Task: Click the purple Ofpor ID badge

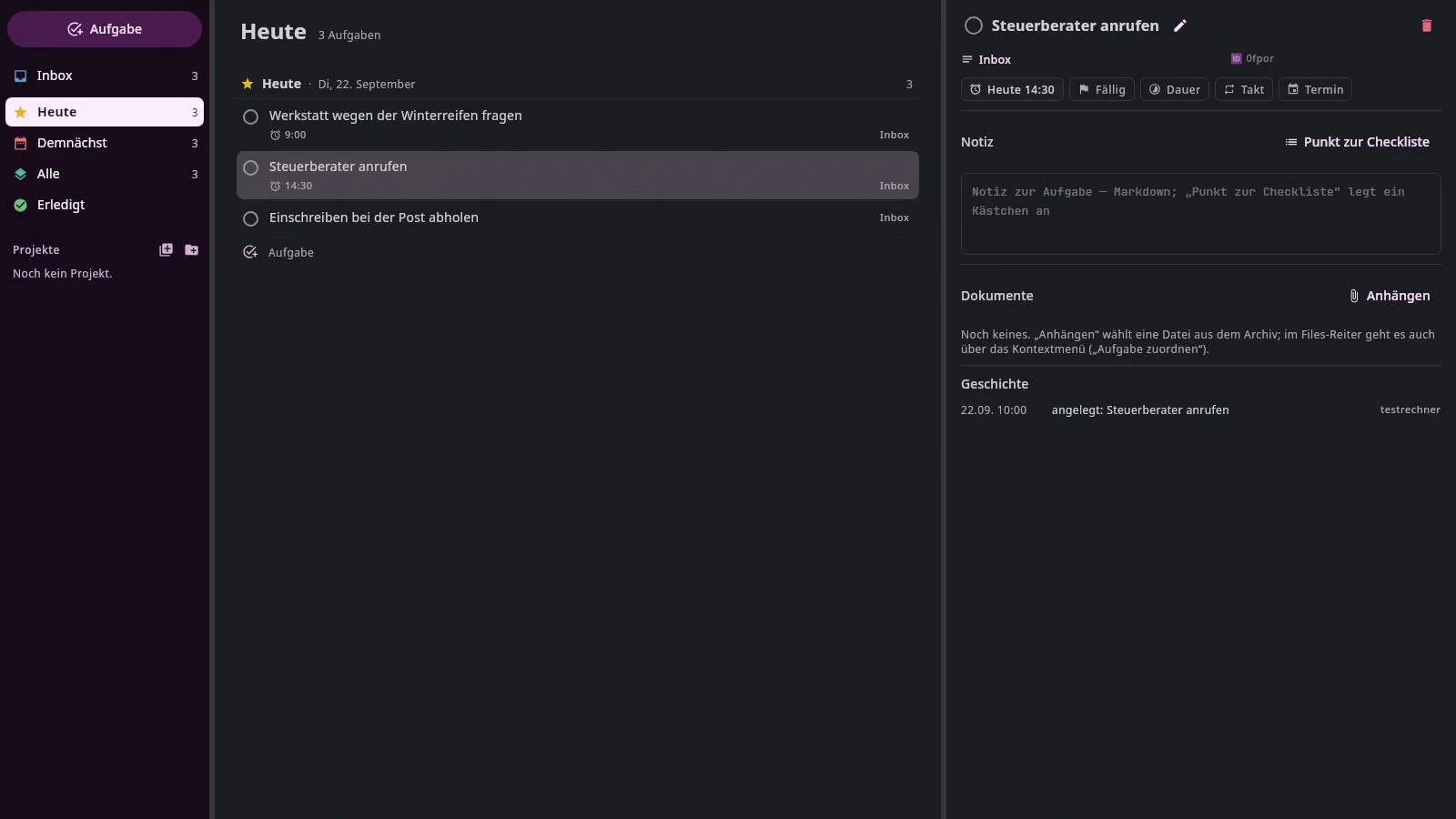Action: pyautogui.click(x=1252, y=58)
